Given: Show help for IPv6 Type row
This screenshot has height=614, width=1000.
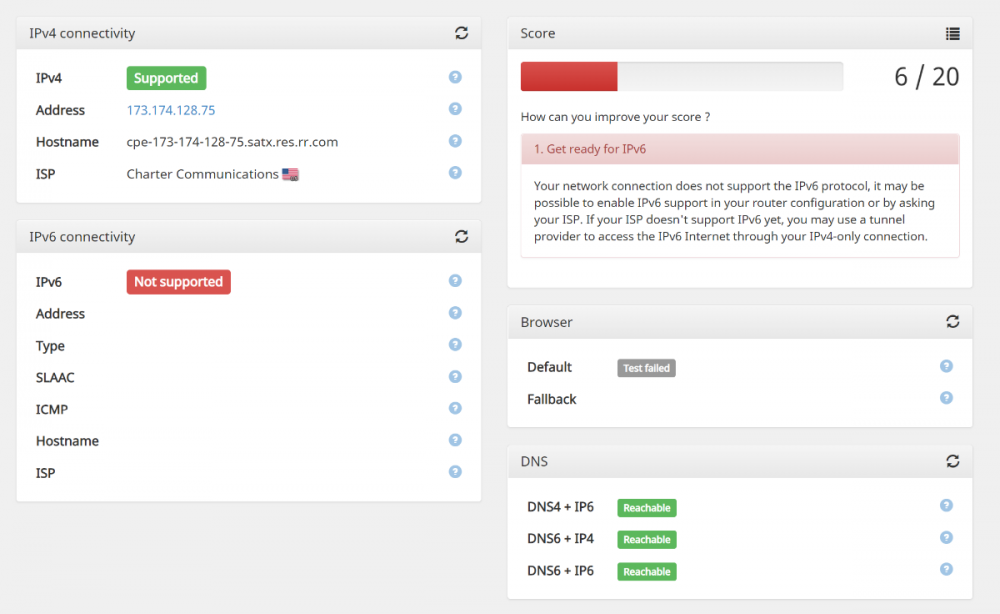Looking at the screenshot, I should [x=455, y=345].
